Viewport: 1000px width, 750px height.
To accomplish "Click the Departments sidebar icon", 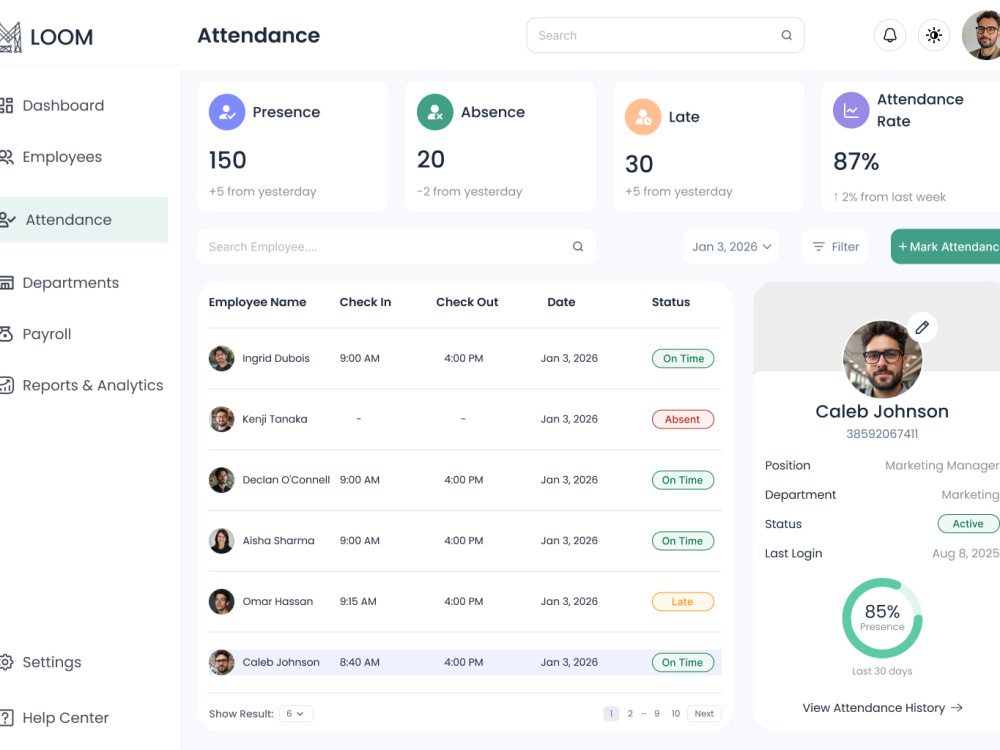I will tap(6, 283).
